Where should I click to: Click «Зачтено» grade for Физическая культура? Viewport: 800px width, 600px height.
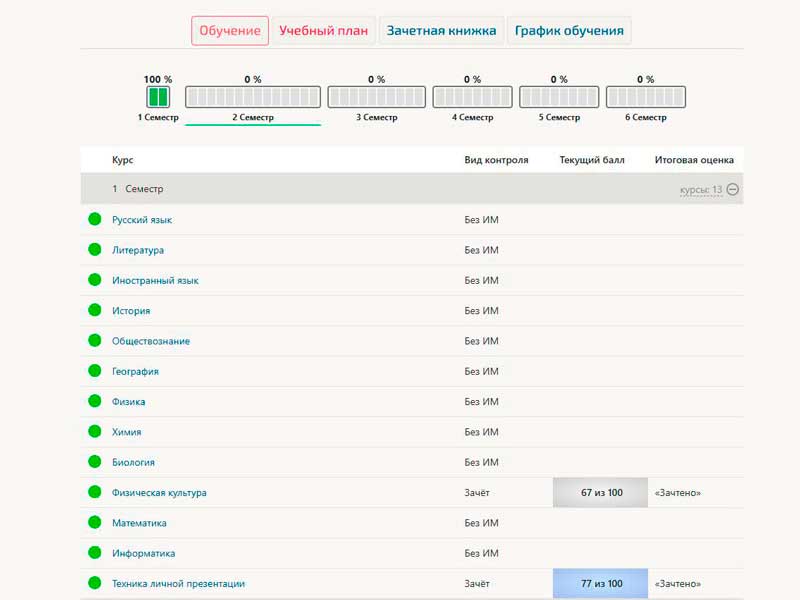click(x=678, y=493)
